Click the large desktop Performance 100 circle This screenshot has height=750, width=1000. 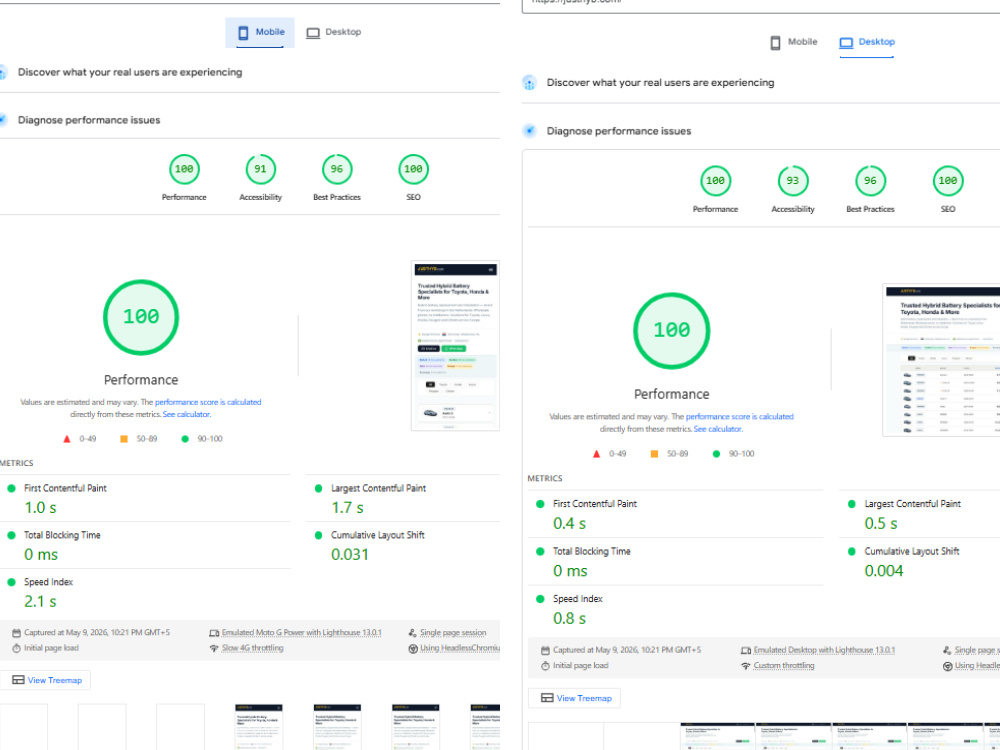[x=672, y=330]
